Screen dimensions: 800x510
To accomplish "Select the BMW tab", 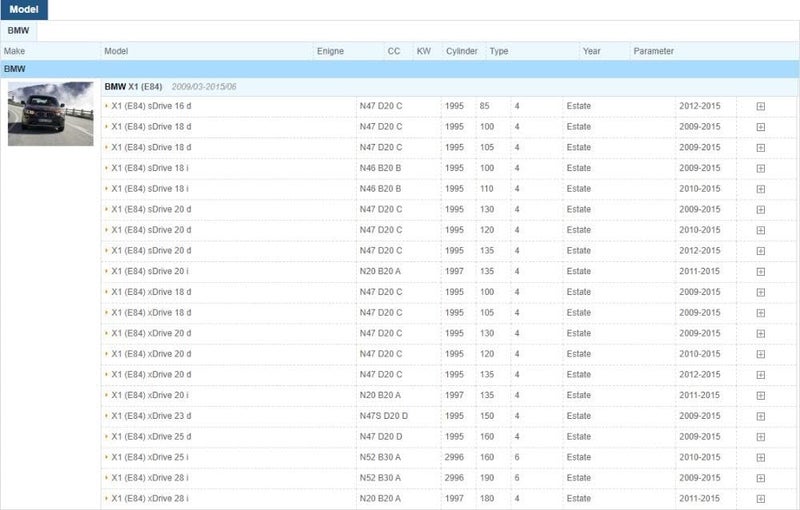I will (18, 31).
